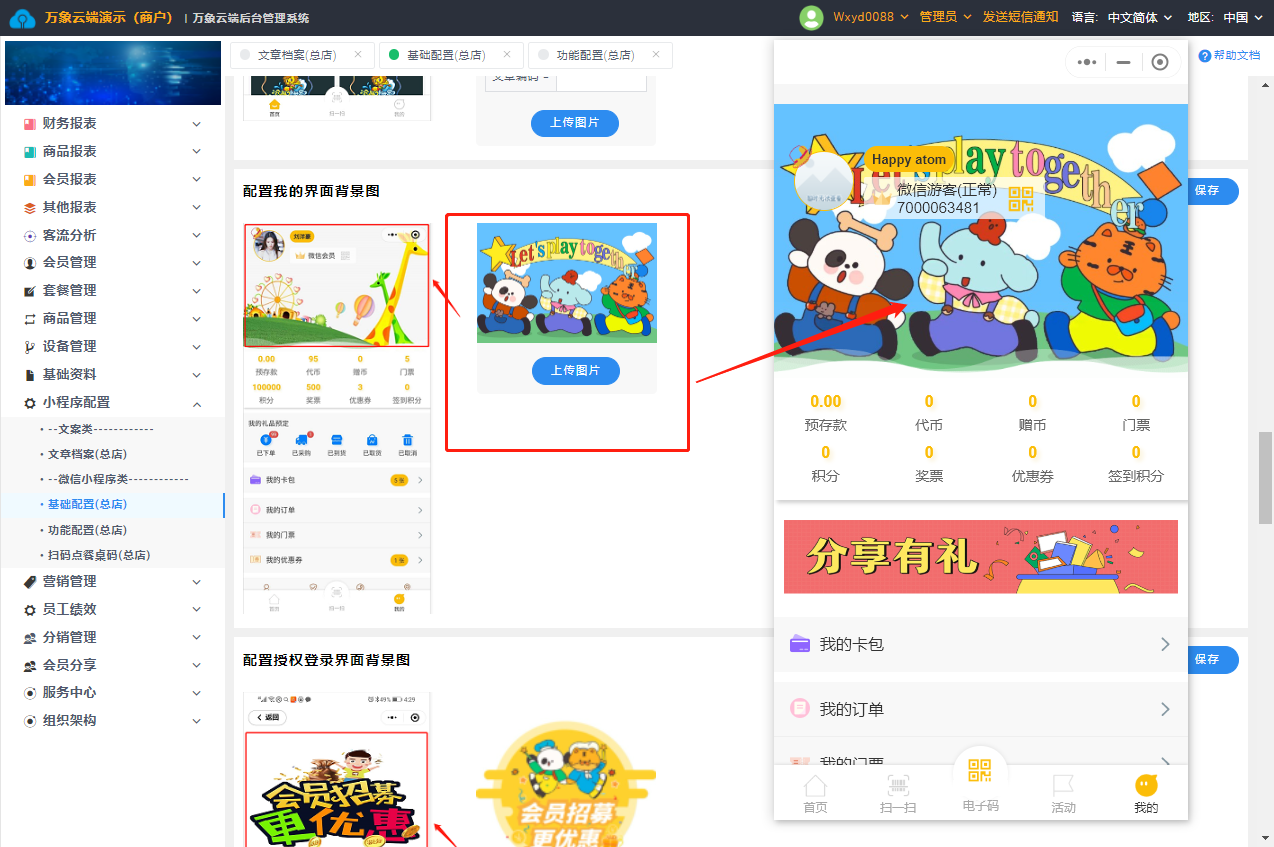
Task: Expand 会员分享 using its chevron
Action: (x=197, y=665)
